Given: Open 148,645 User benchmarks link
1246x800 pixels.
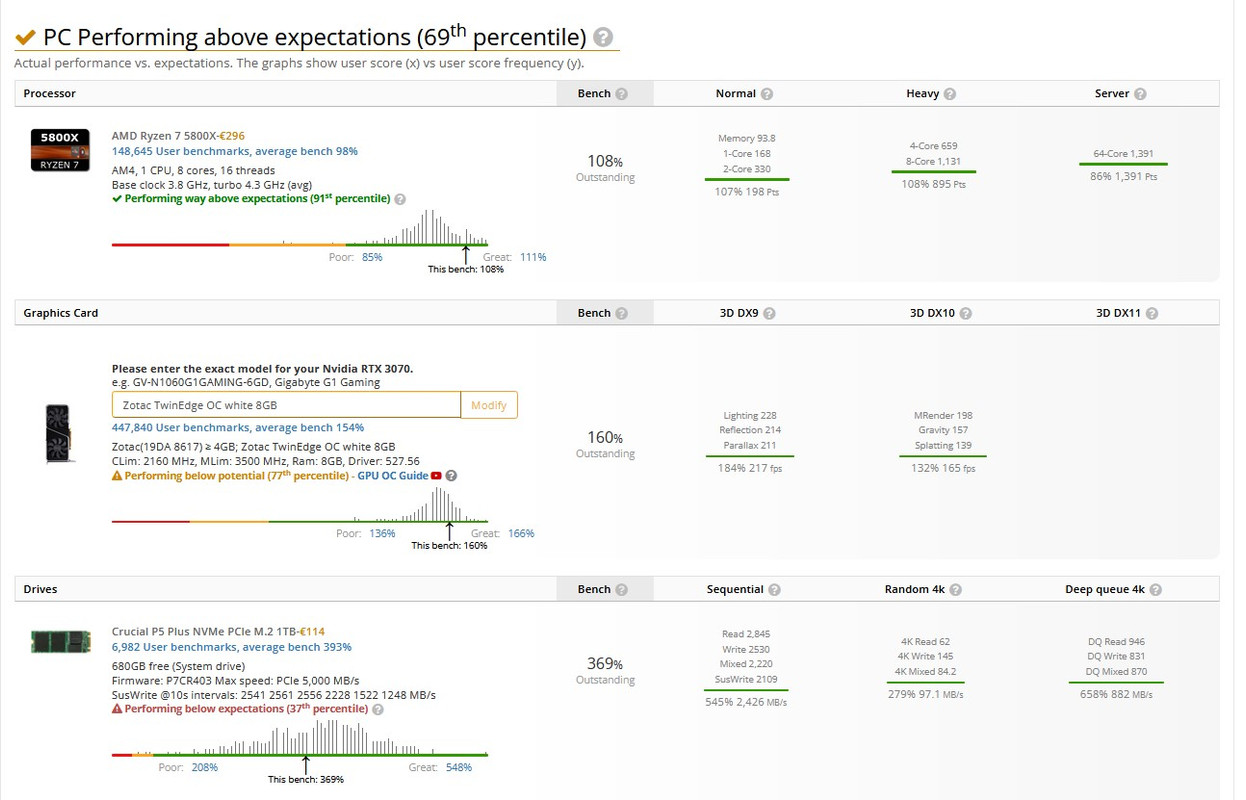Looking at the screenshot, I should pyautogui.click(x=234, y=152).
